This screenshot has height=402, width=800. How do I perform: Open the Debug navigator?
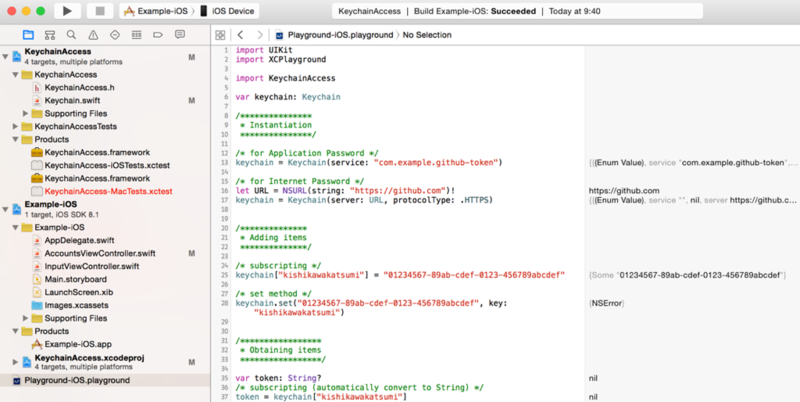click(x=136, y=35)
